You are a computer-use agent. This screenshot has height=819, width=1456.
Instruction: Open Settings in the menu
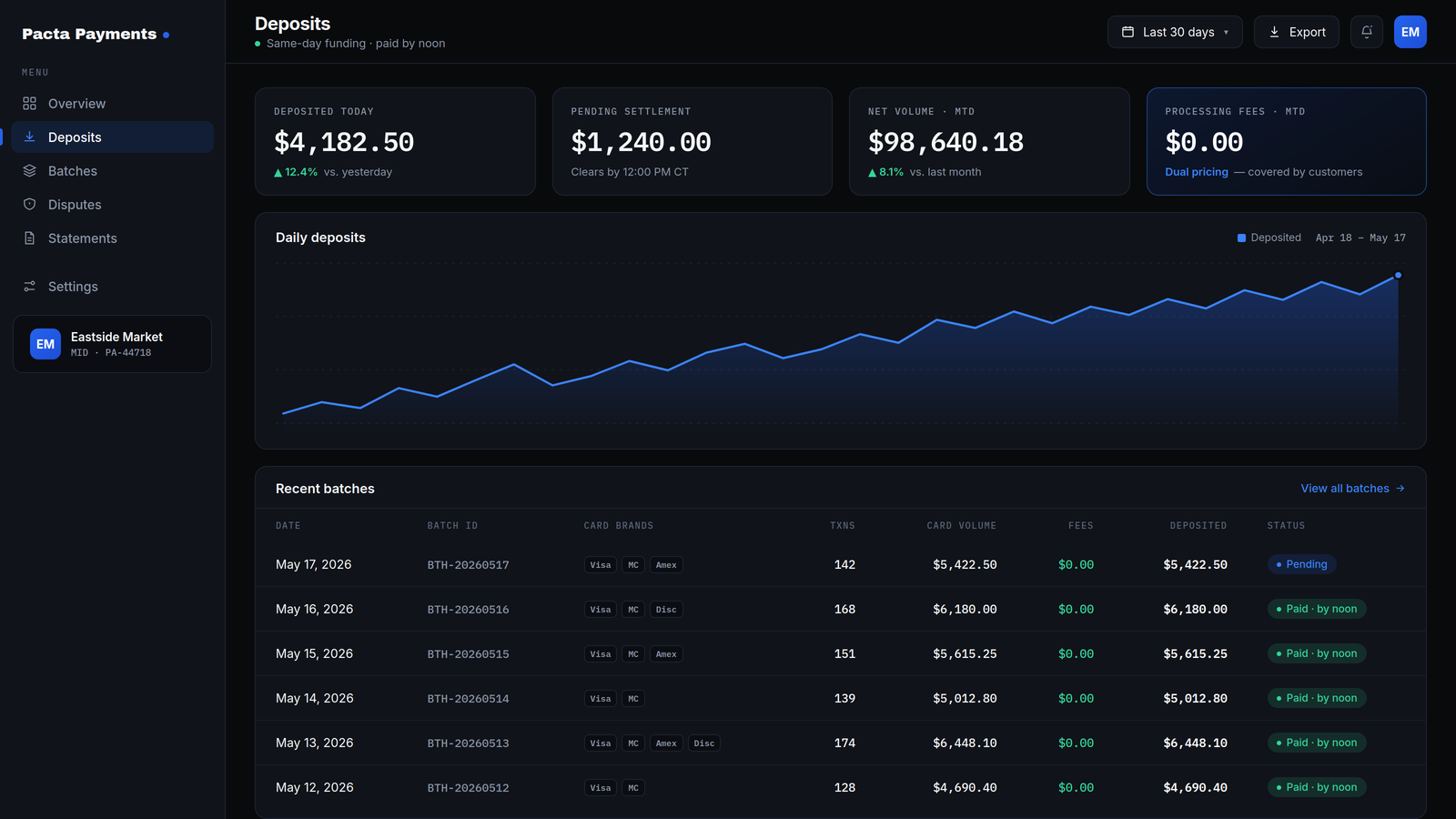click(113, 287)
